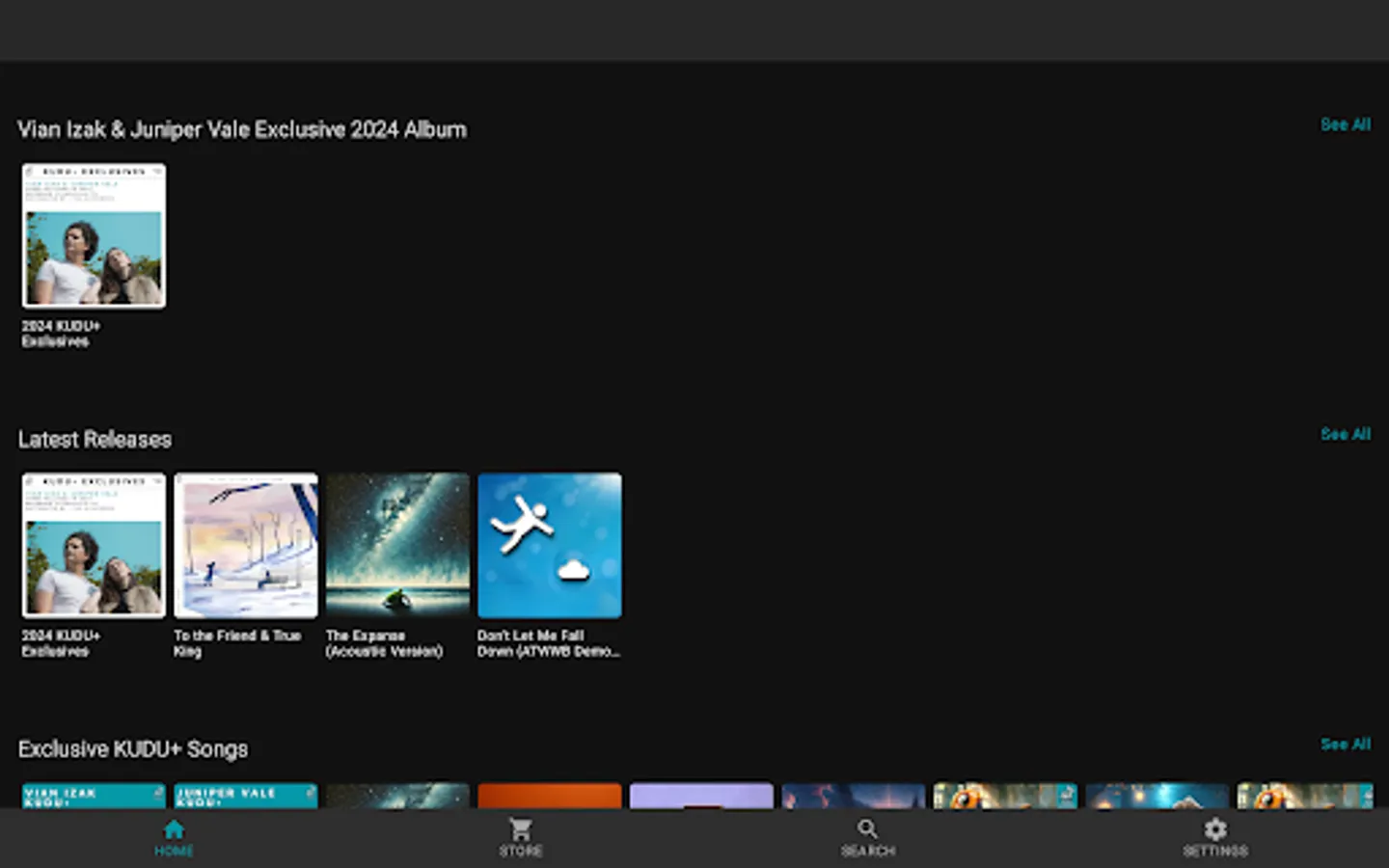This screenshot has width=1389, height=868.
Task: Open the Juniper Vale KUDU+ song thumbnail
Action: click(245, 796)
